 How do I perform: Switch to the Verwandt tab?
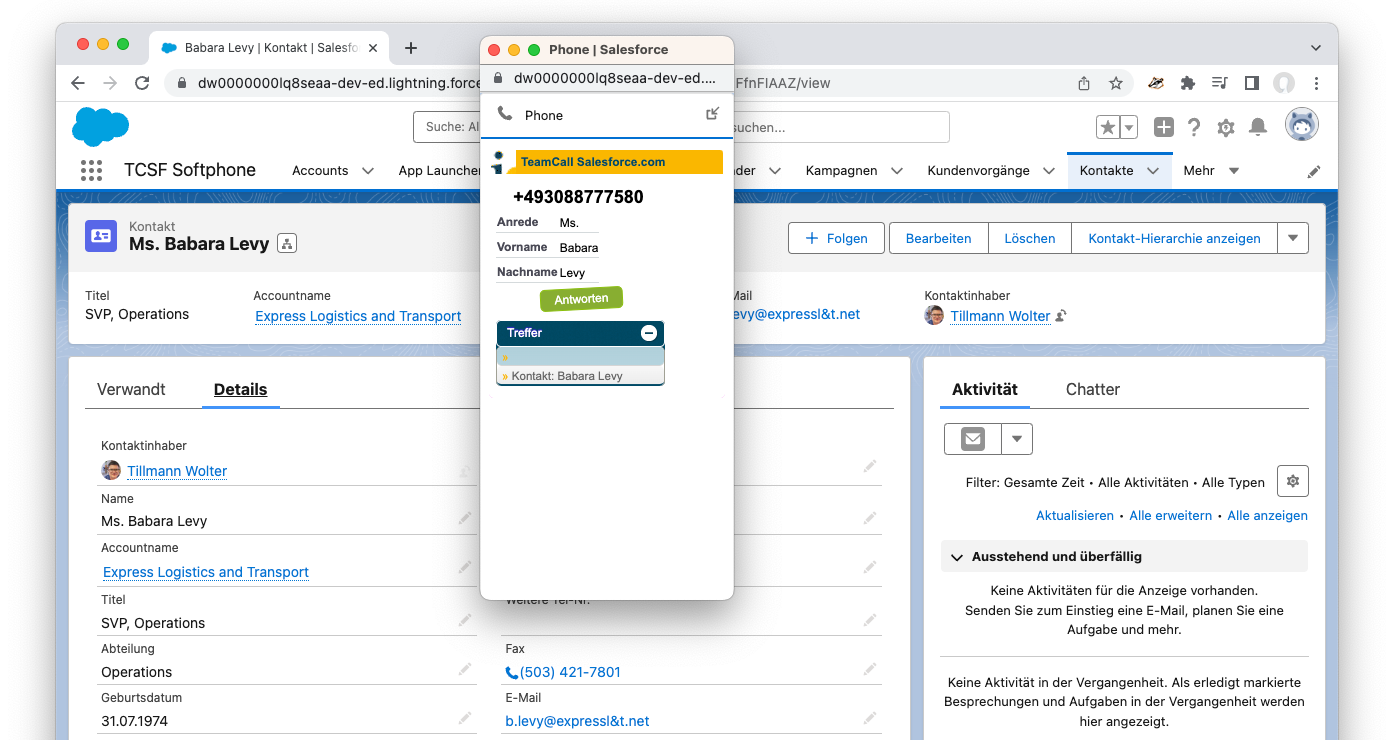[131, 389]
